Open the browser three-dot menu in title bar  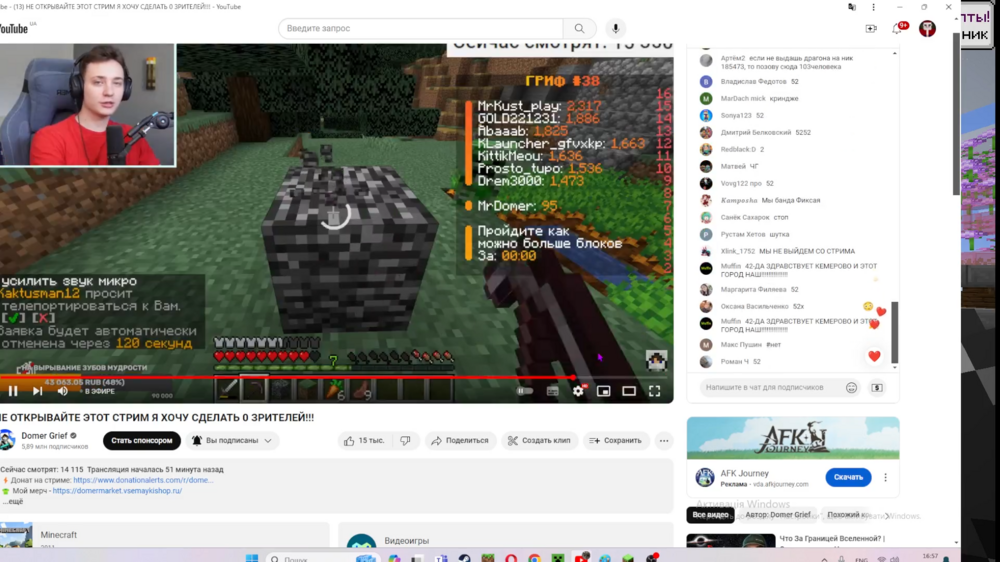[874, 7]
